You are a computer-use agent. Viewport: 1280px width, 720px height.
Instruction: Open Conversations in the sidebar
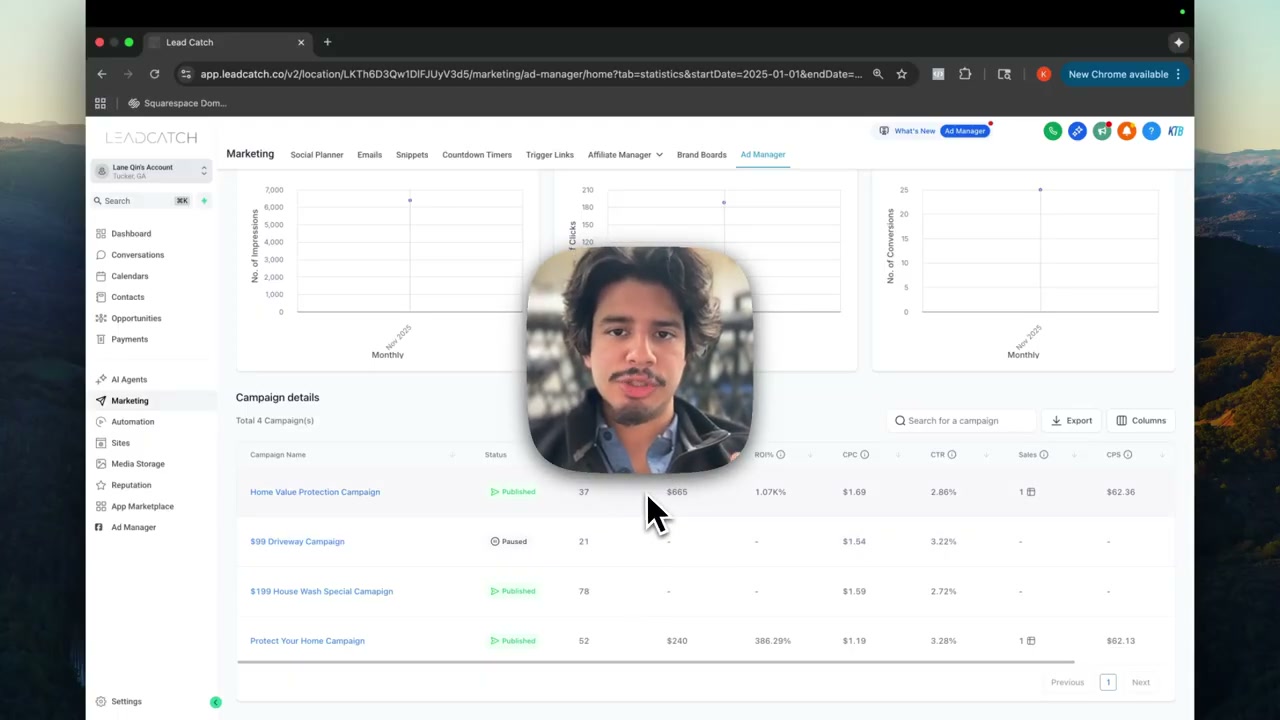[x=137, y=255]
